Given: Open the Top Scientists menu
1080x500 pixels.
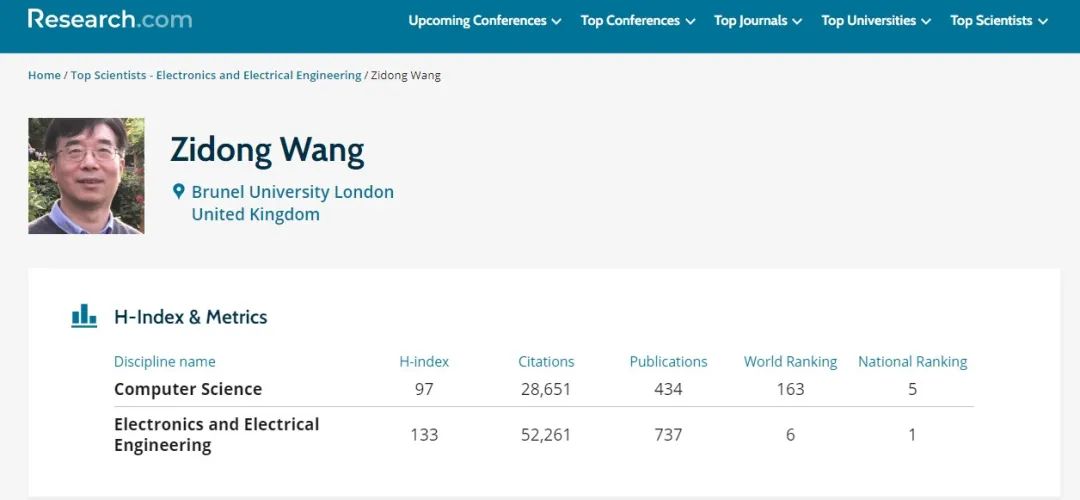Looking at the screenshot, I should (x=999, y=21).
